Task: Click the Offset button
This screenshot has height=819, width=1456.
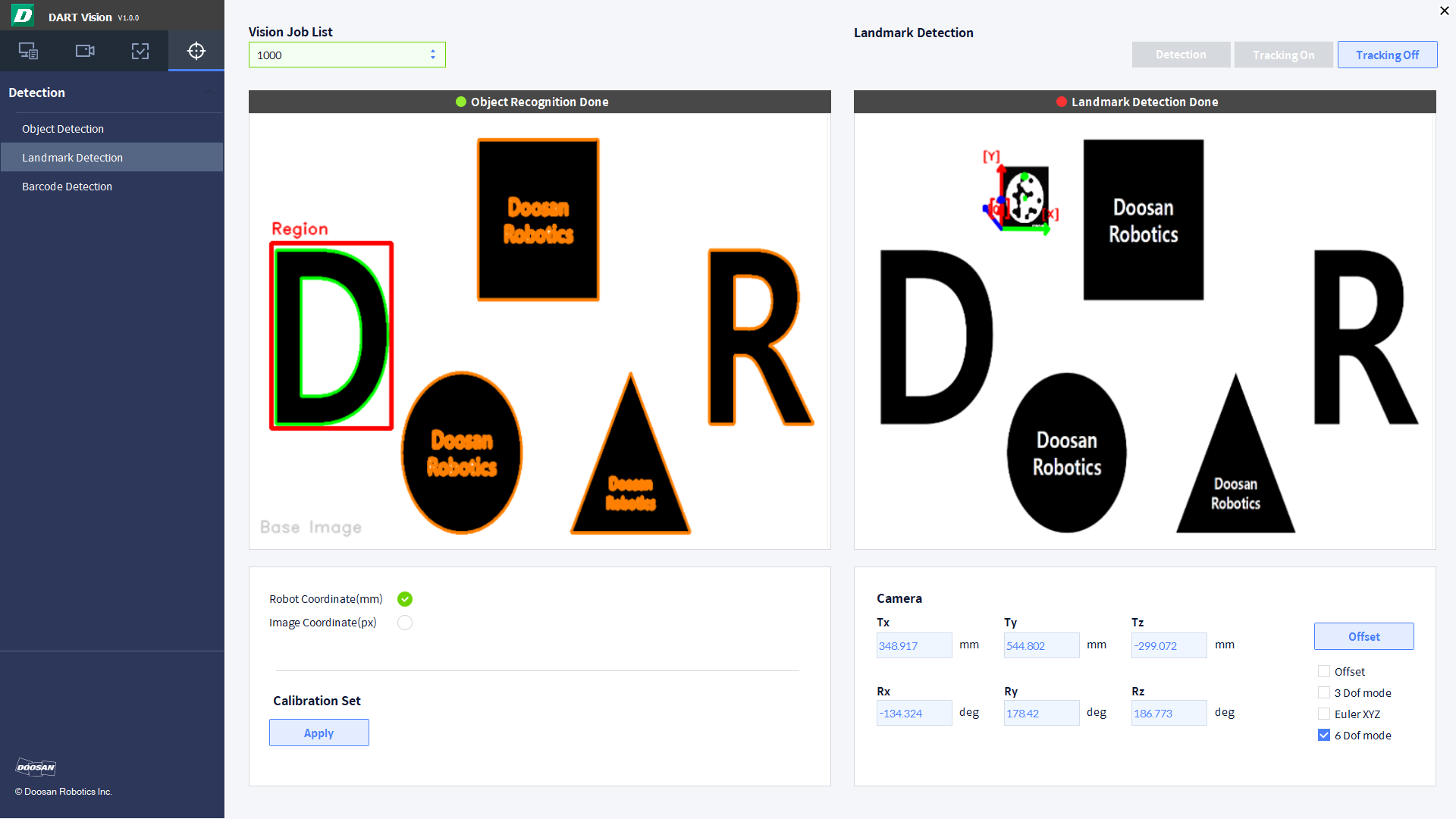Action: pyautogui.click(x=1364, y=636)
